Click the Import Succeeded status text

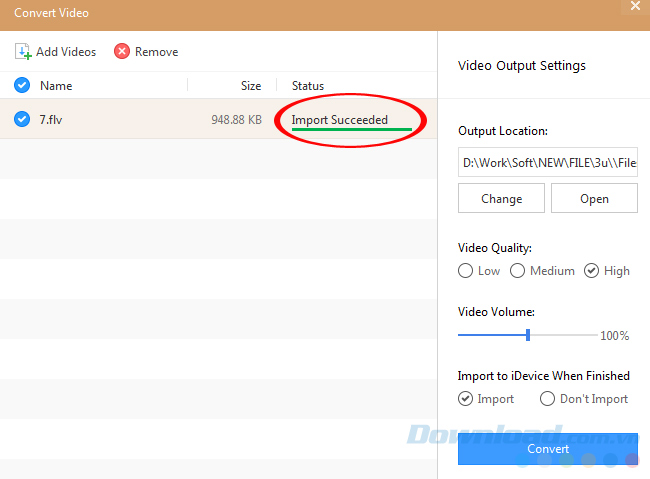point(339,120)
